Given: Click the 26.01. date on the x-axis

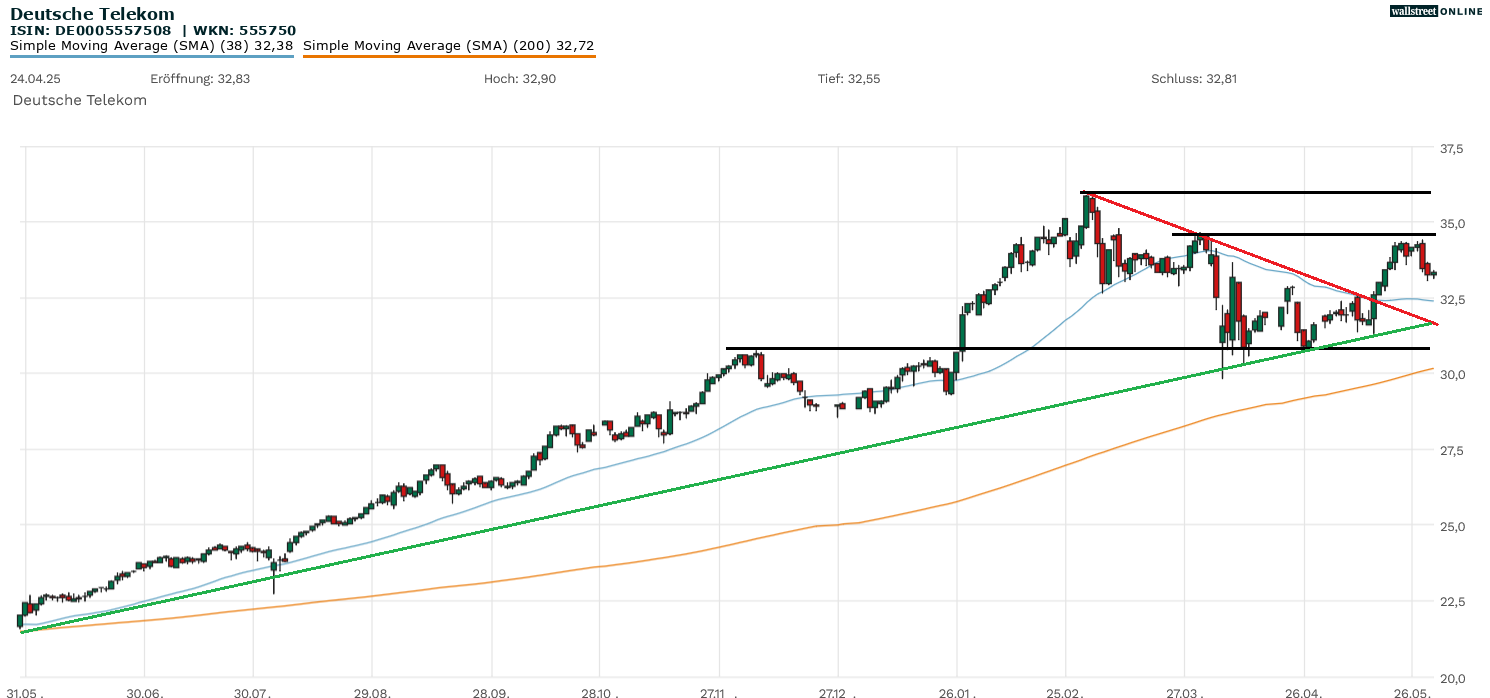Looking at the screenshot, I should coord(957,691).
